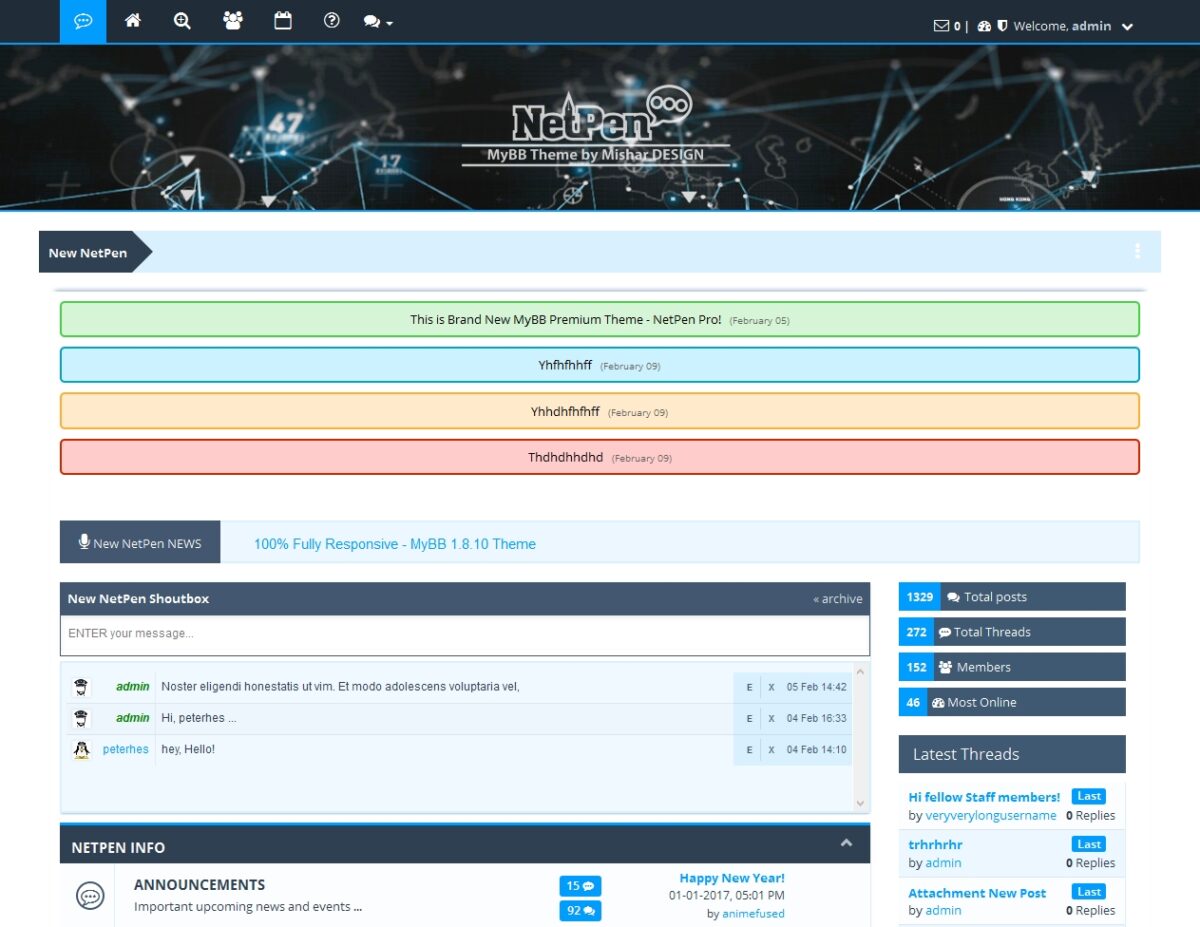
Task: Open the Happy New Year! thread
Action: pyautogui.click(x=732, y=877)
